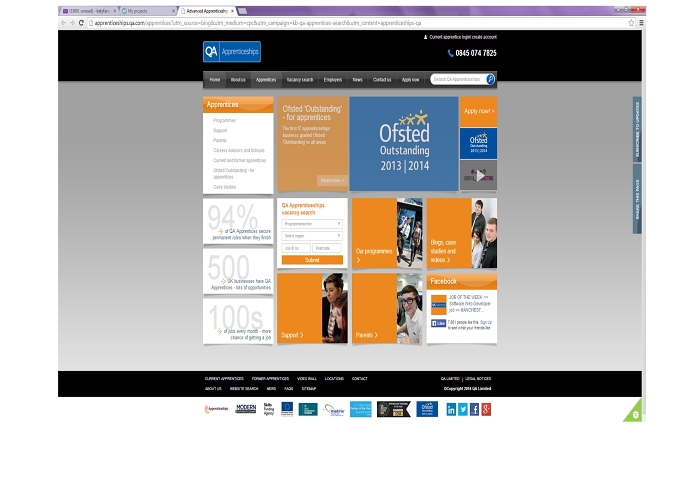Click the browser forward arrow
Image resolution: width=680 pixels, height=481 pixels.
pos(72,23)
